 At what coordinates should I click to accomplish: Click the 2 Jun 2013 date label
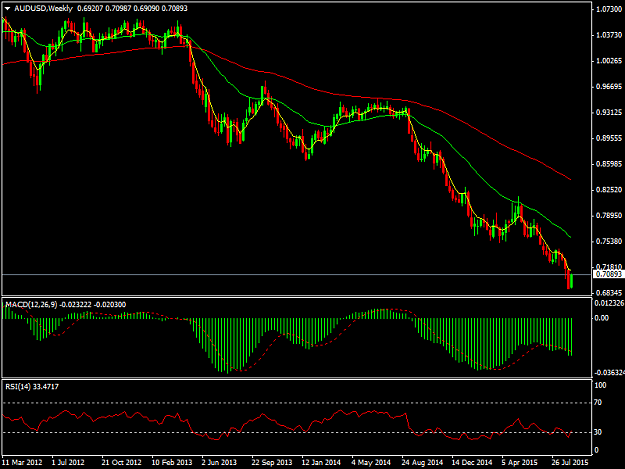pos(219,463)
